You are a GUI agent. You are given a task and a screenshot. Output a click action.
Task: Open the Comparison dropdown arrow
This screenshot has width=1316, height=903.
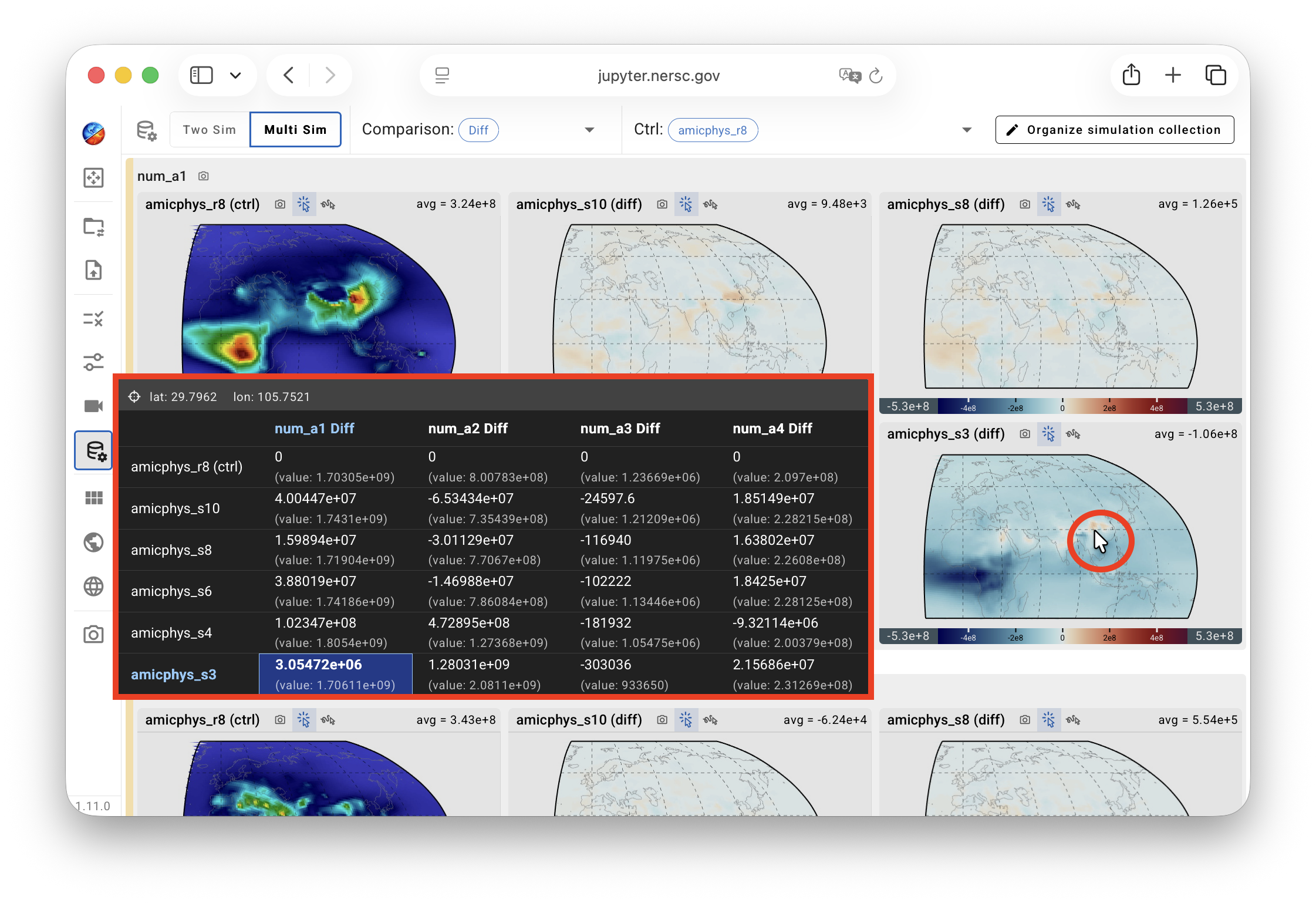click(590, 130)
